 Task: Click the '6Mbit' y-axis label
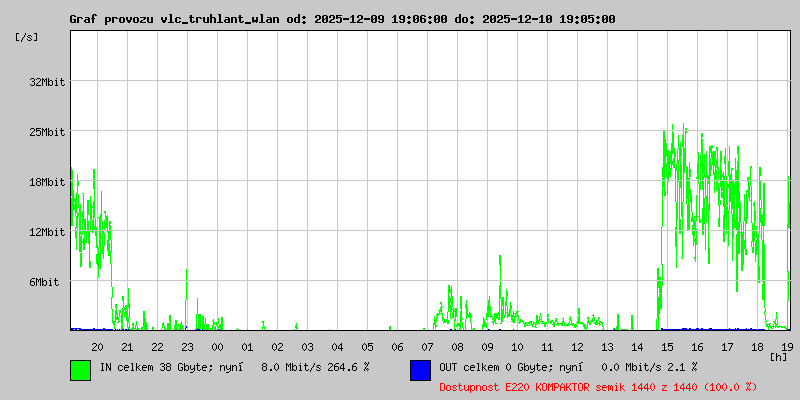[44, 282]
